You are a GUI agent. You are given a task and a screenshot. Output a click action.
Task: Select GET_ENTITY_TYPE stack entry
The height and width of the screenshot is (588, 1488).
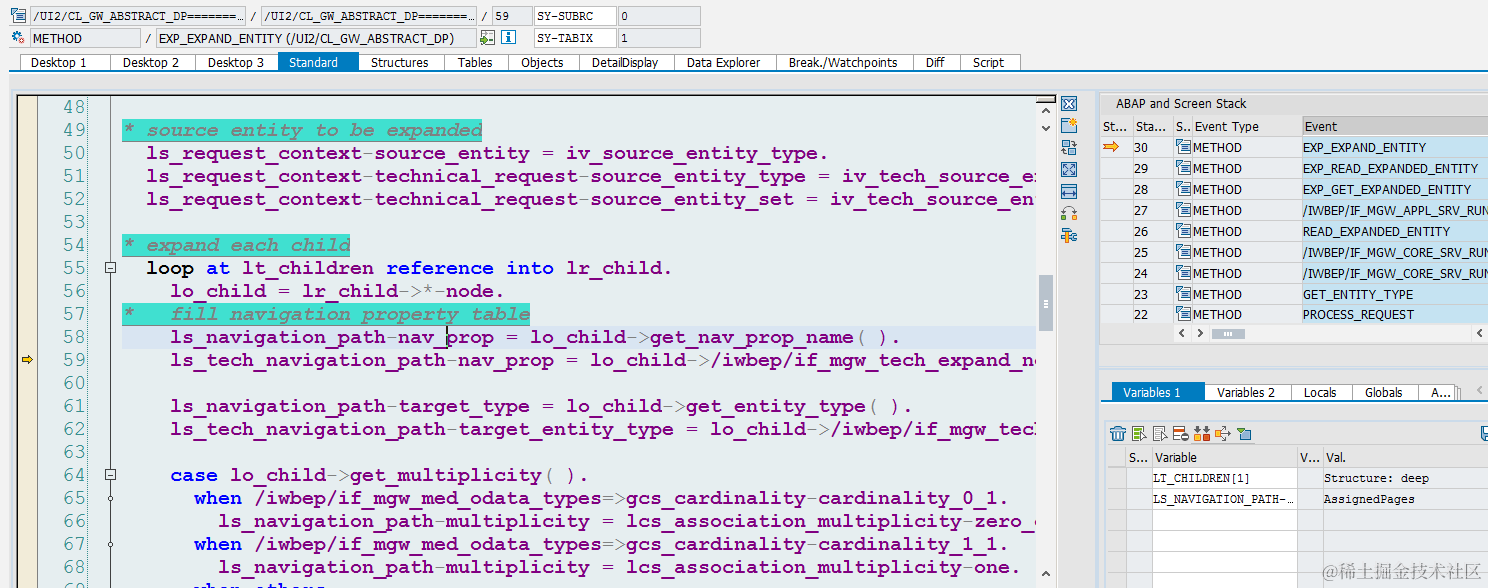click(x=1394, y=294)
